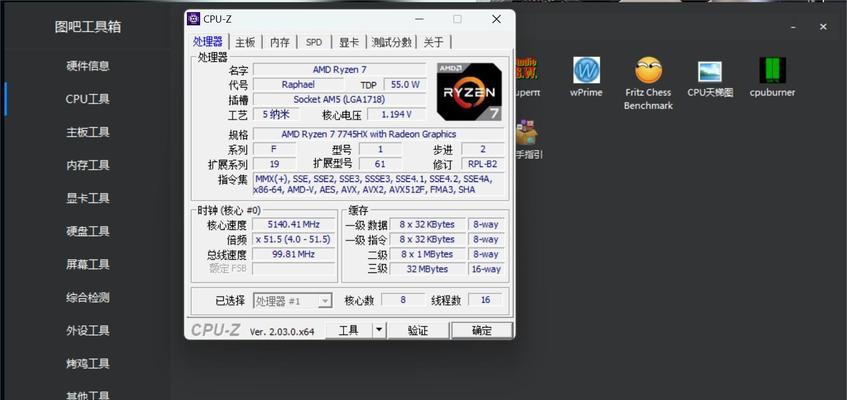Click the socket value Socket AM5 (LGA1718)
Image resolution: width=847 pixels, height=400 pixels.
point(339,99)
